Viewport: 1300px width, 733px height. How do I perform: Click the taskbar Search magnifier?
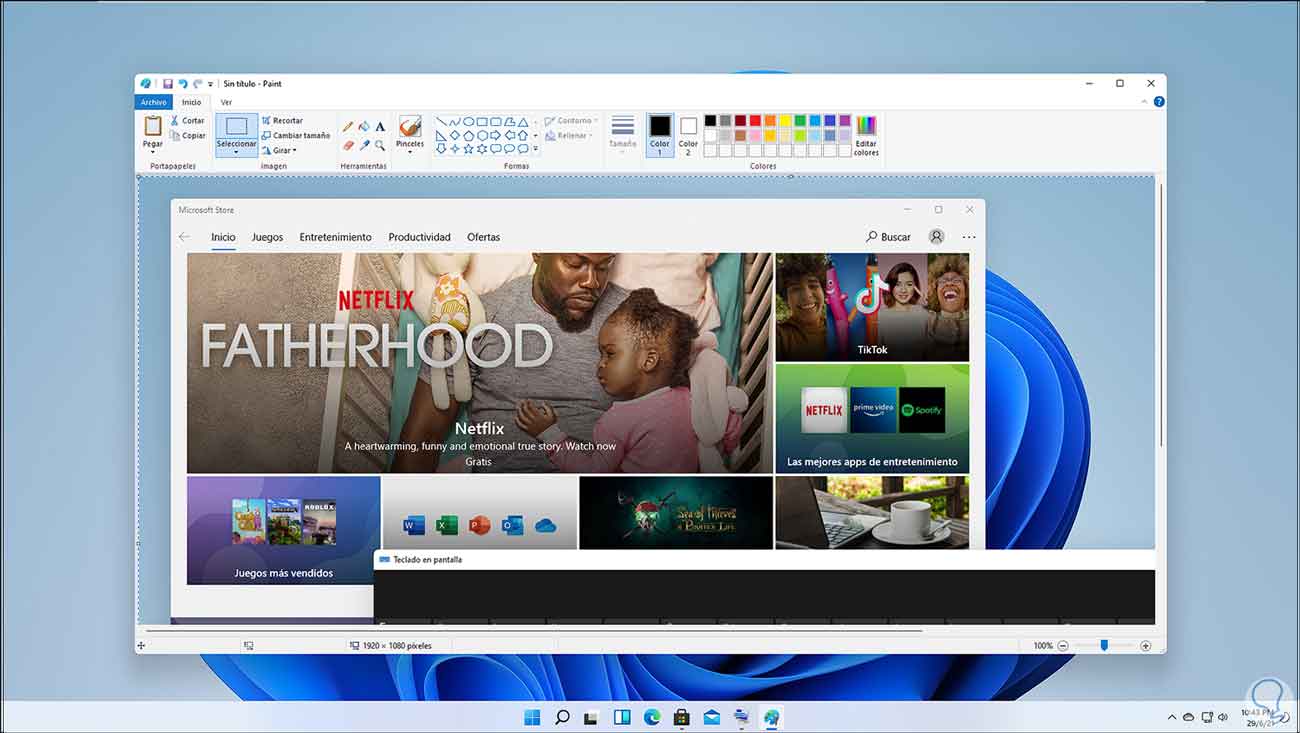[562, 717]
